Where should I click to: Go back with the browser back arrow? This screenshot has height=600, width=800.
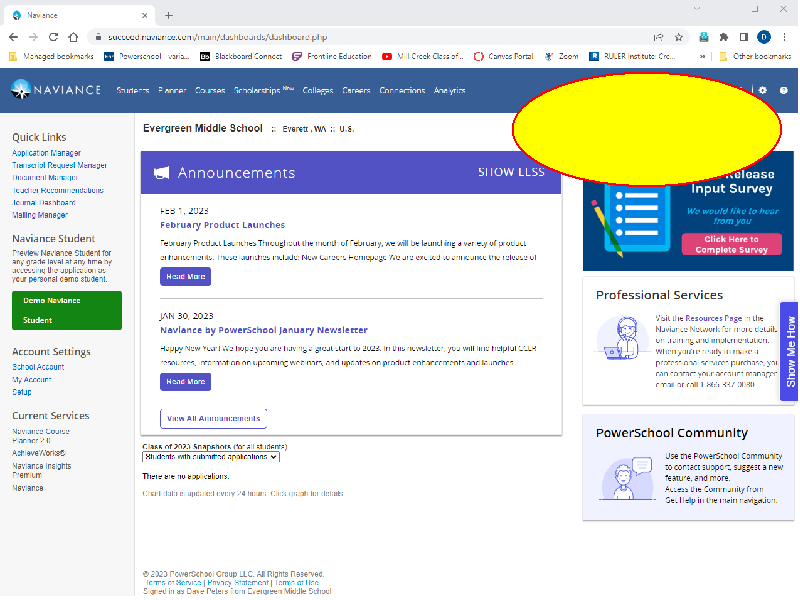tap(14, 37)
